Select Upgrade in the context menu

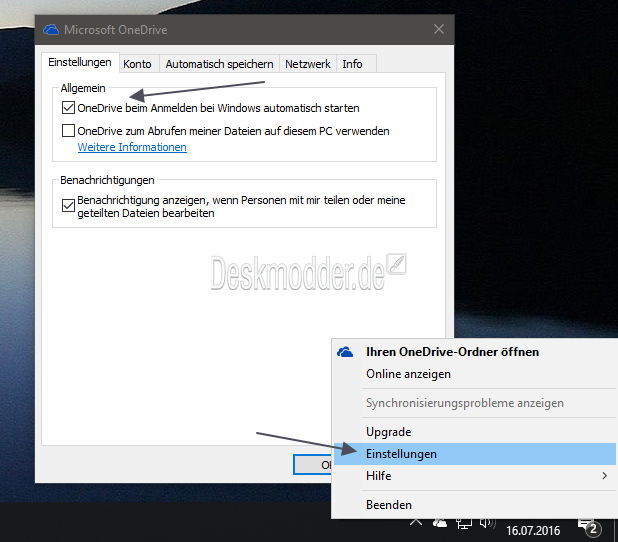click(475, 432)
